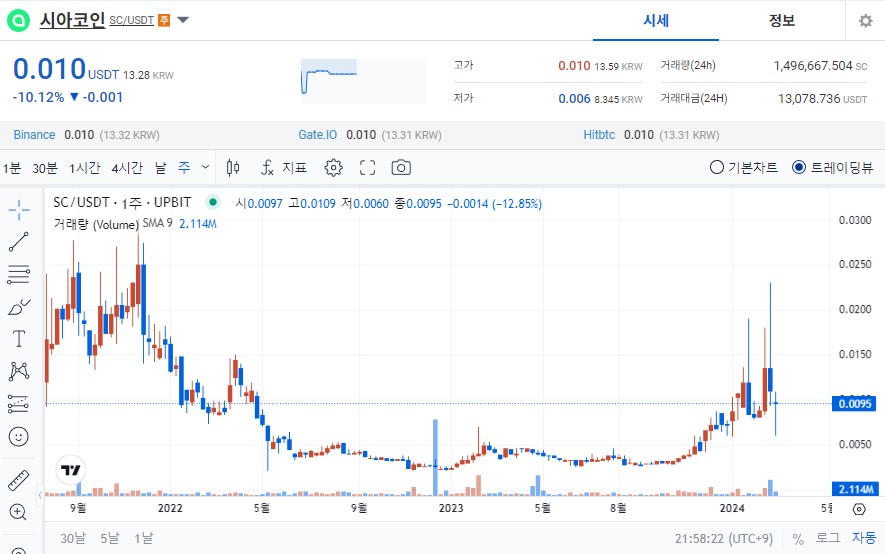Click the orange 주 badge next to SC/USDT
Viewport: 885px width, 554px height.
(164, 20)
